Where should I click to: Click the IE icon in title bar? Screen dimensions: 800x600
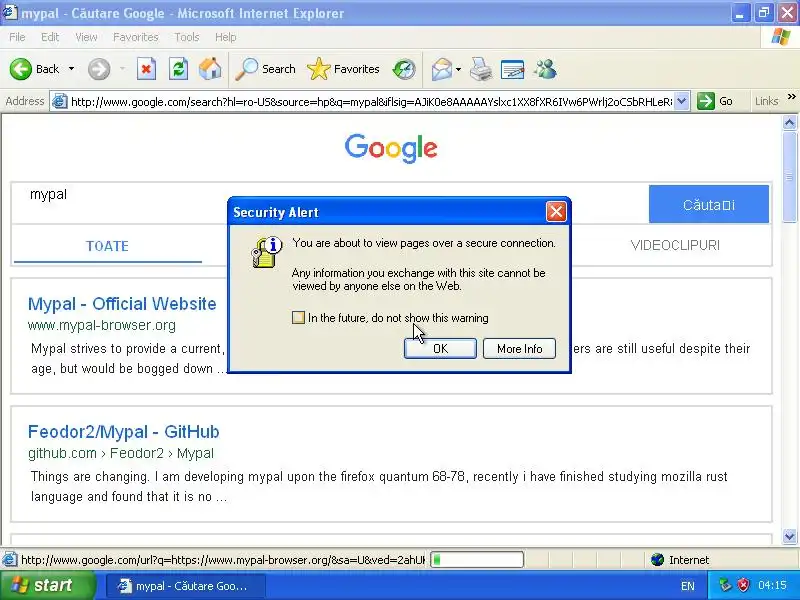(10, 12)
